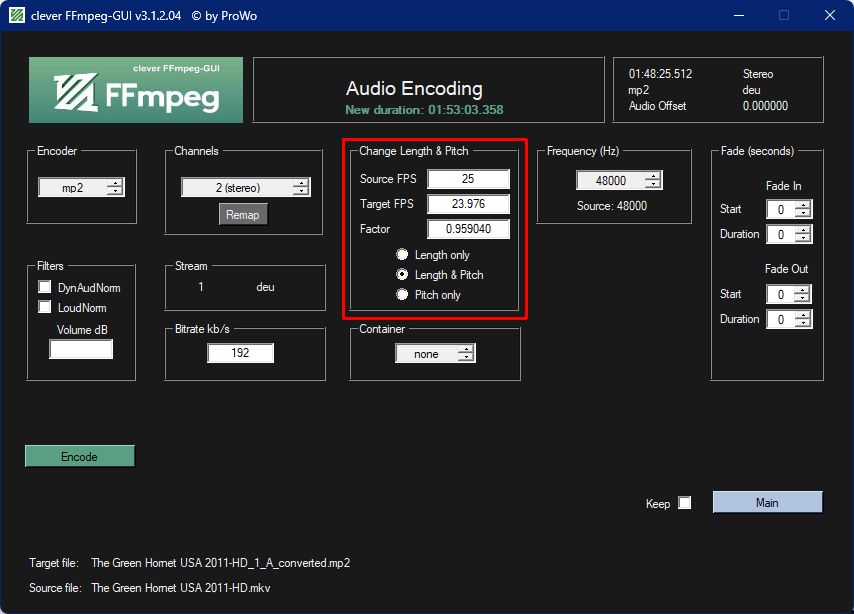Adjust the Fade In Start spinner arrows
This screenshot has width=854, height=614.
coord(803,209)
